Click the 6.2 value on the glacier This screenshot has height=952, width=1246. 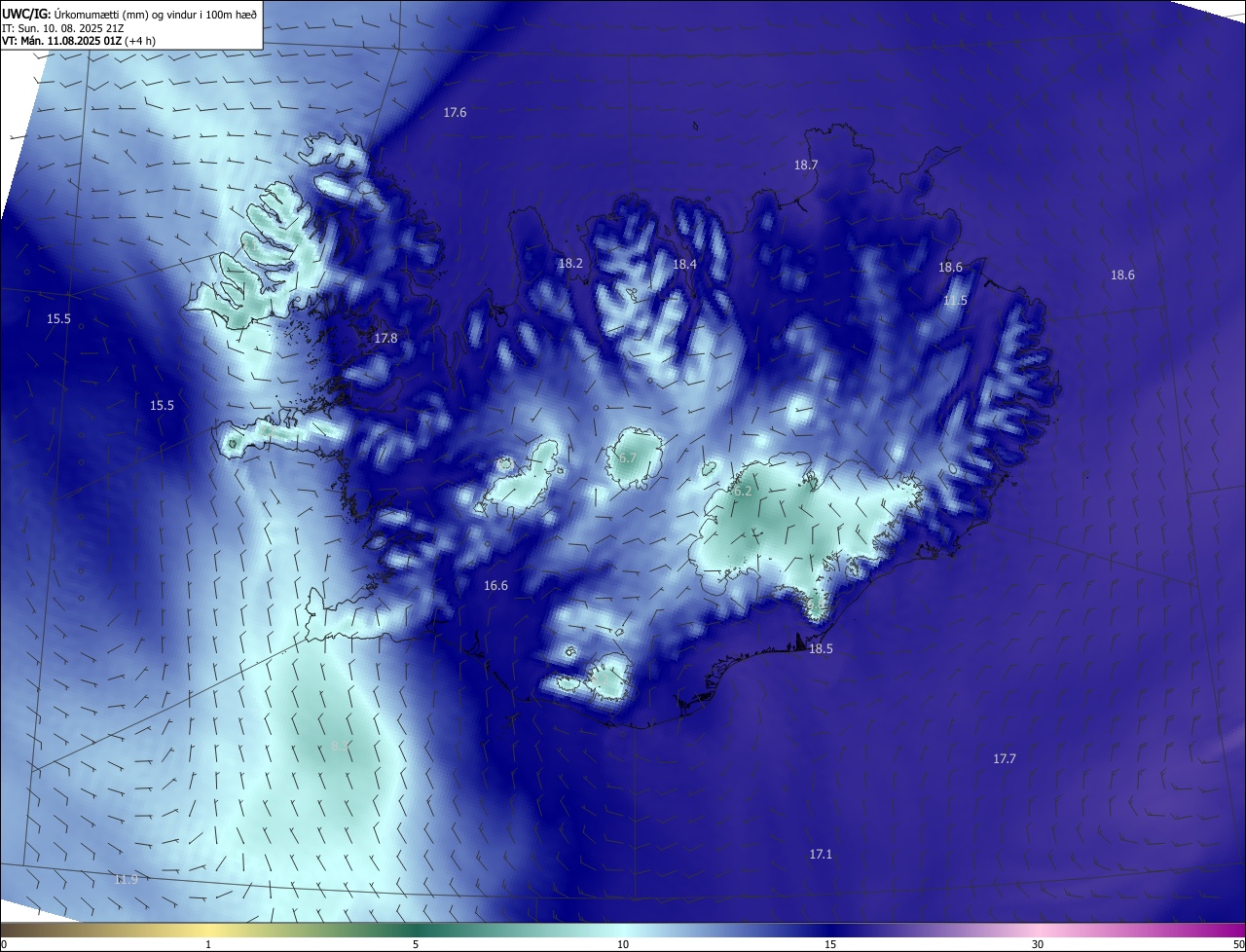pos(743,492)
